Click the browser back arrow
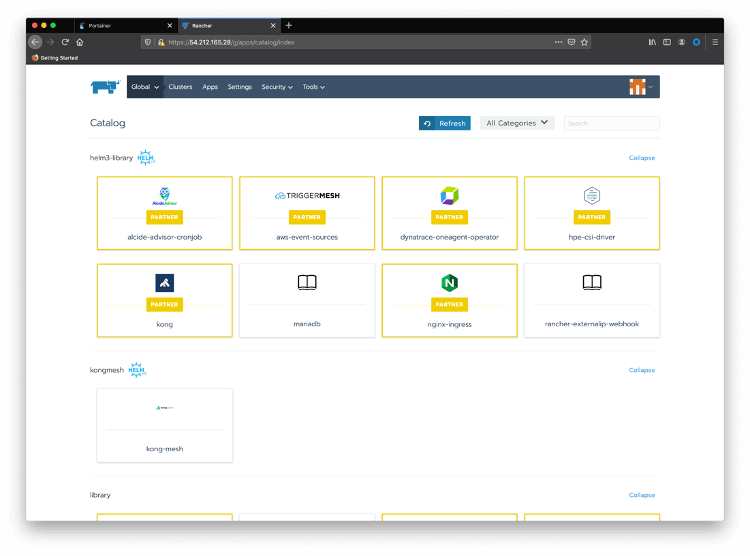The height and width of the screenshot is (556, 750). click(x=36, y=42)
